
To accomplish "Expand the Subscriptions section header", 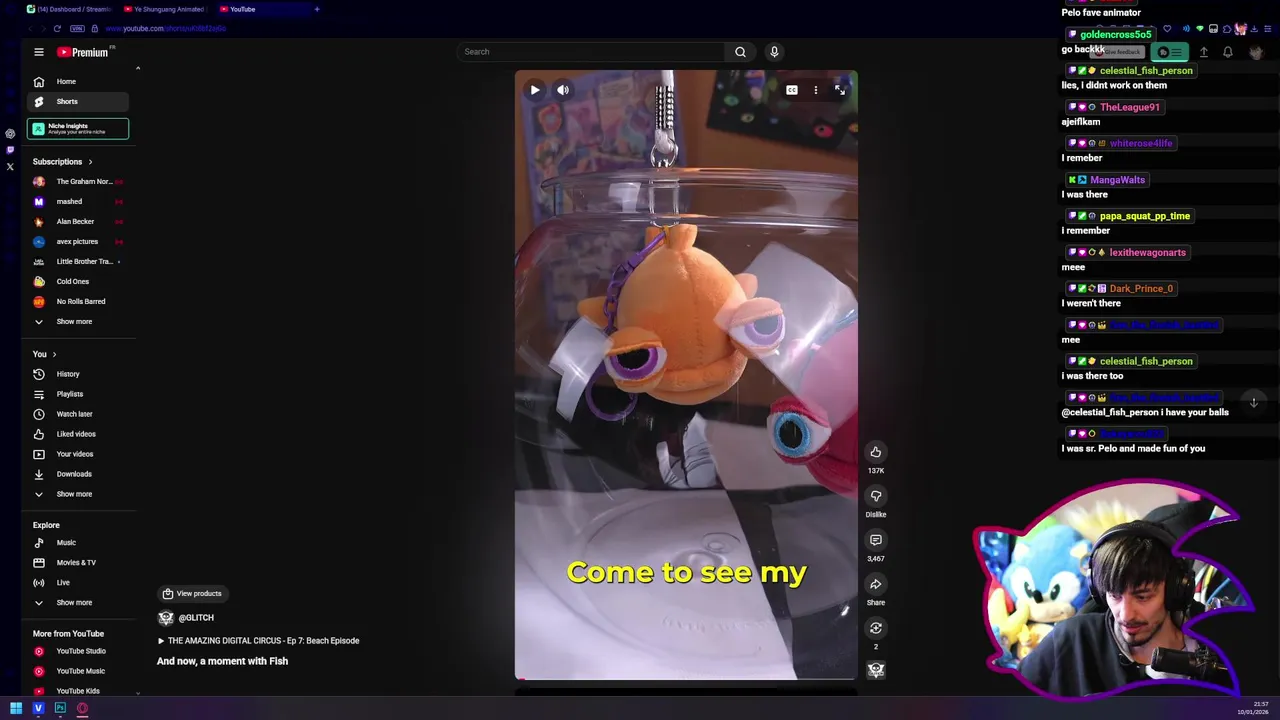I will (x=62, y=161).
